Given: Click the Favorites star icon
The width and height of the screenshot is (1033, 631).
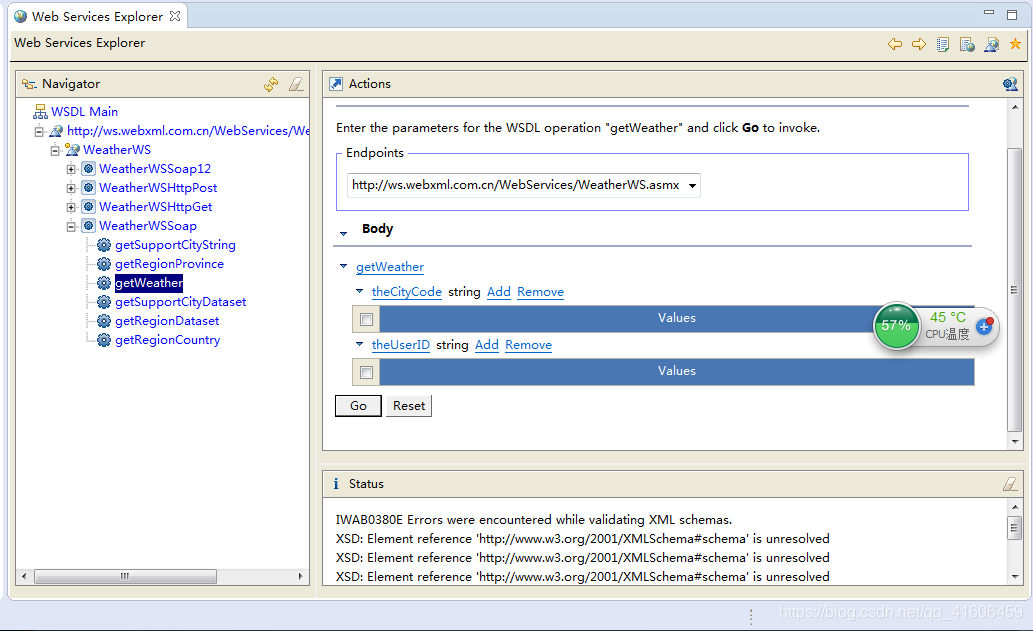Looking at the screenshot, I should click(x=1015, y=43).
